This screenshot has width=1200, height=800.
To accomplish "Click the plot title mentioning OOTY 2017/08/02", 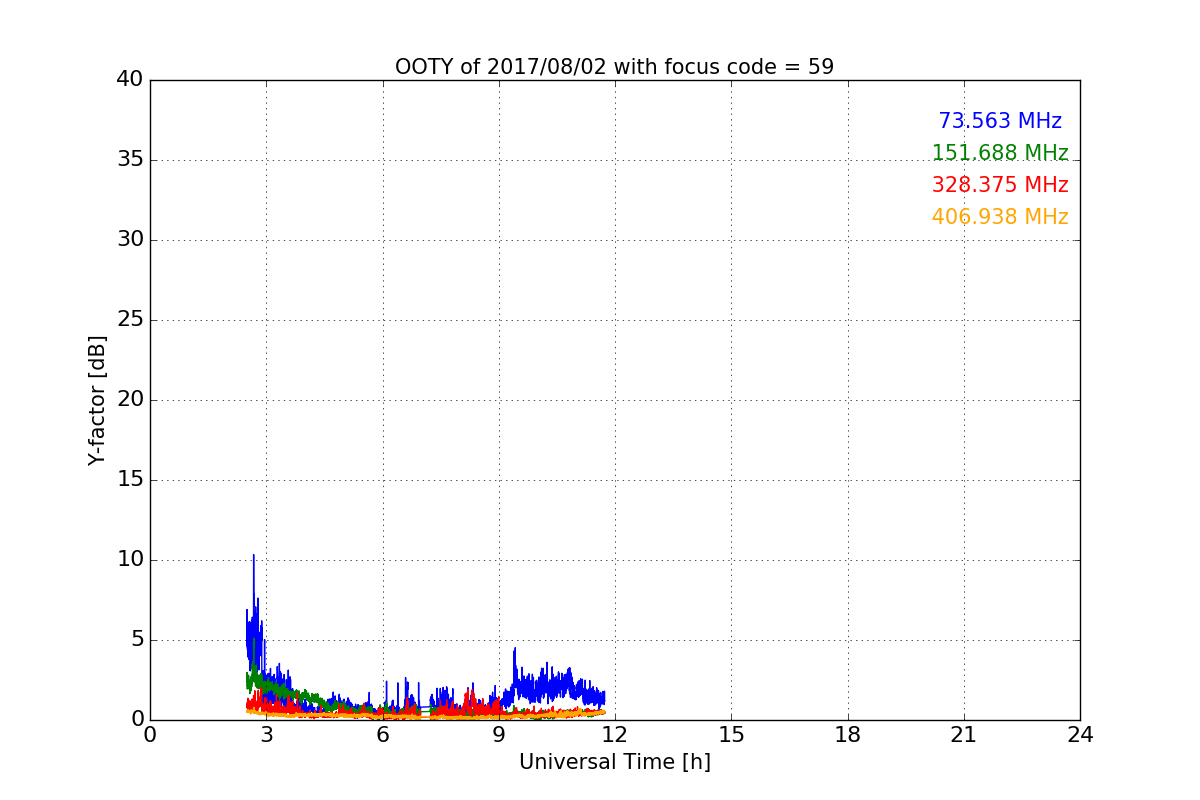I will pyautogui.click(x=614, y=67).
